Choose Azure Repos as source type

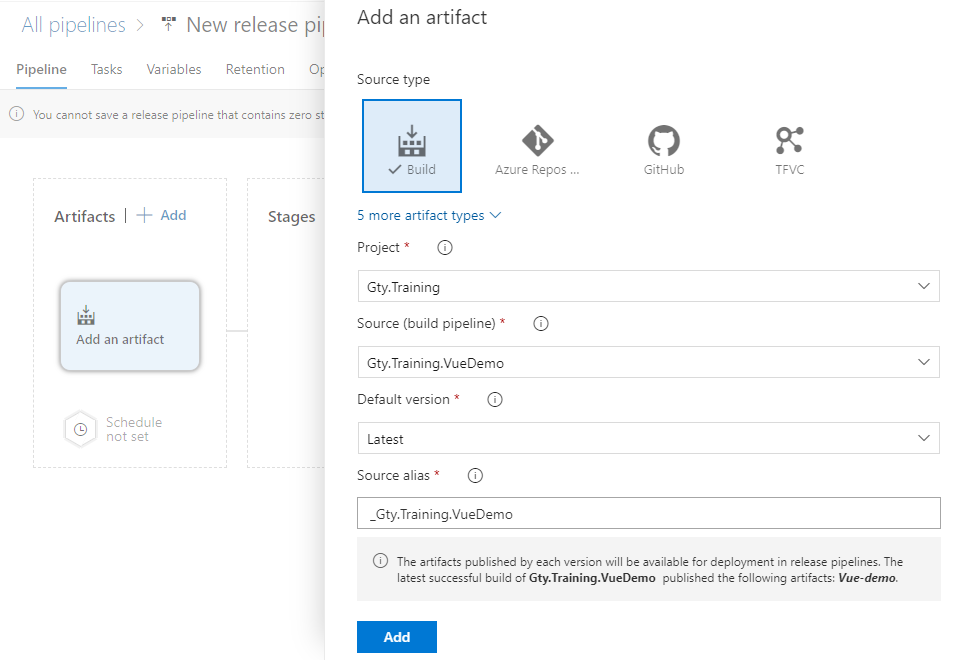[x=537, y=150]
